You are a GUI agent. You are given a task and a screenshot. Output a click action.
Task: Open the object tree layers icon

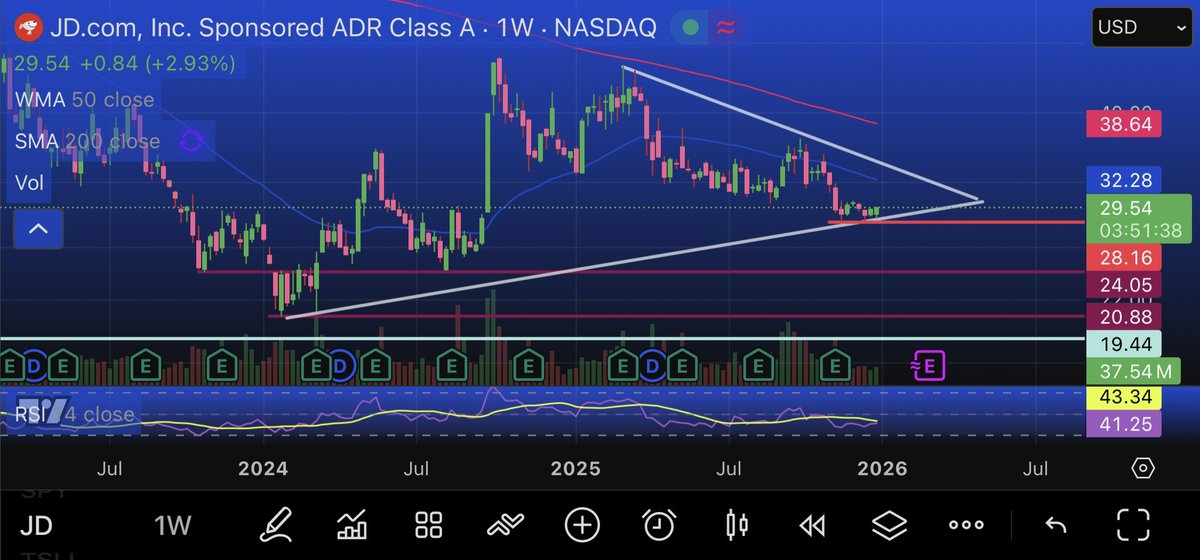click(889, 524)
